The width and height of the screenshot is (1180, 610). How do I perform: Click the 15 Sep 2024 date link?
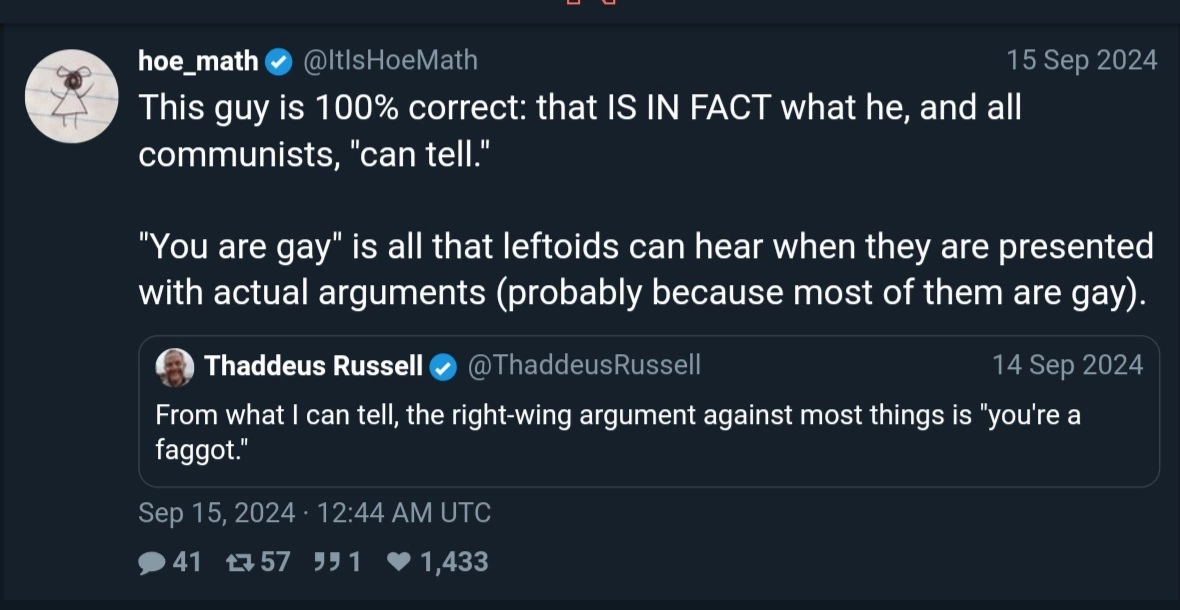[1082, 60]
